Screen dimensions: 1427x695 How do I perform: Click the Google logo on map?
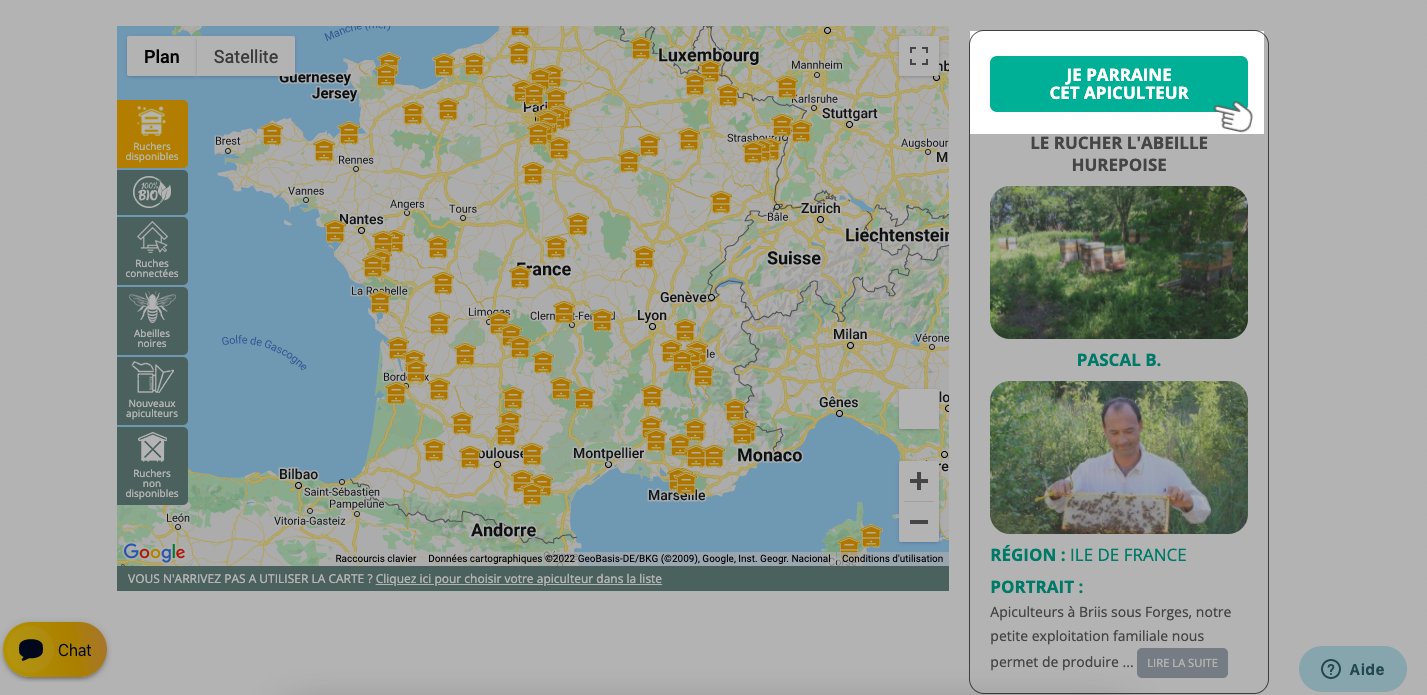pos(154,553)
